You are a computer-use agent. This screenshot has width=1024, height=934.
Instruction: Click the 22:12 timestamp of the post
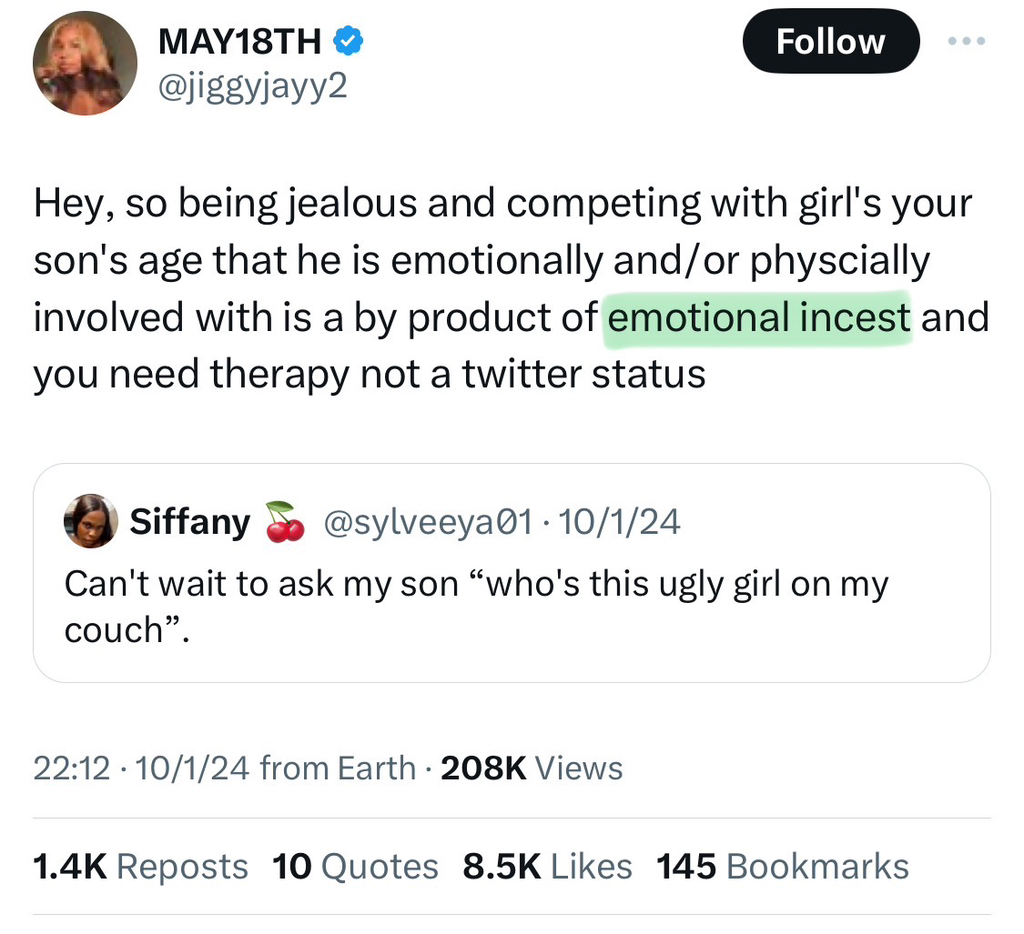pos(71,767)
